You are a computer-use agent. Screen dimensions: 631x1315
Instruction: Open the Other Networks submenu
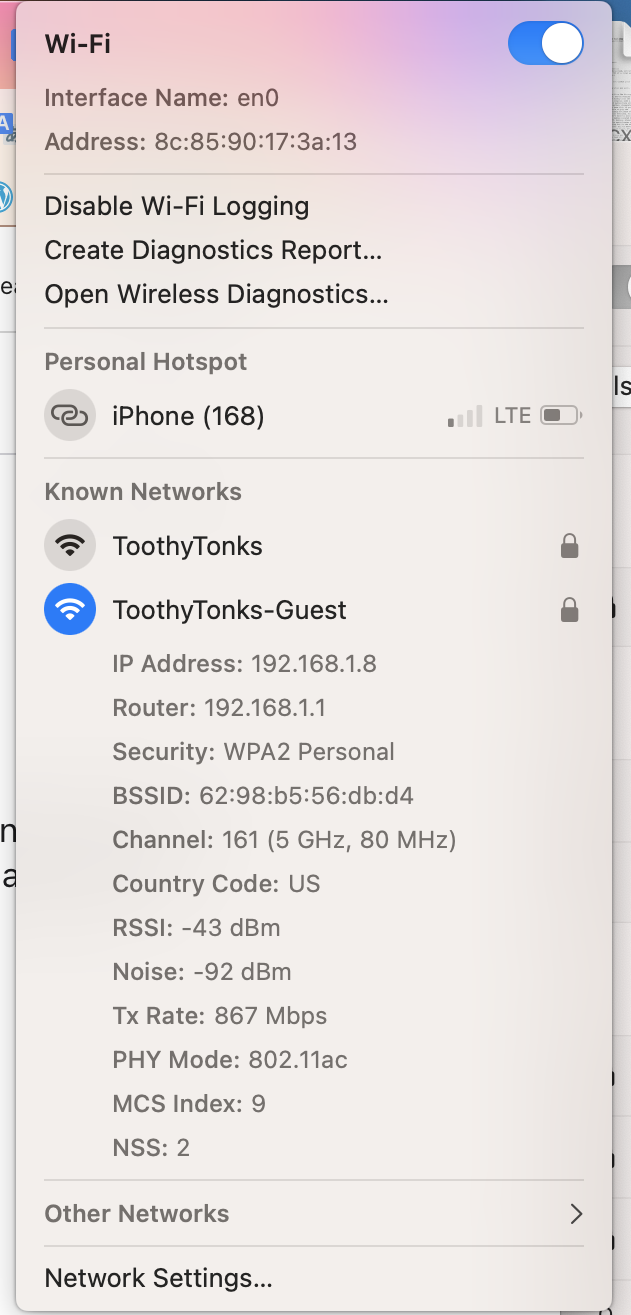[137, 1214]
